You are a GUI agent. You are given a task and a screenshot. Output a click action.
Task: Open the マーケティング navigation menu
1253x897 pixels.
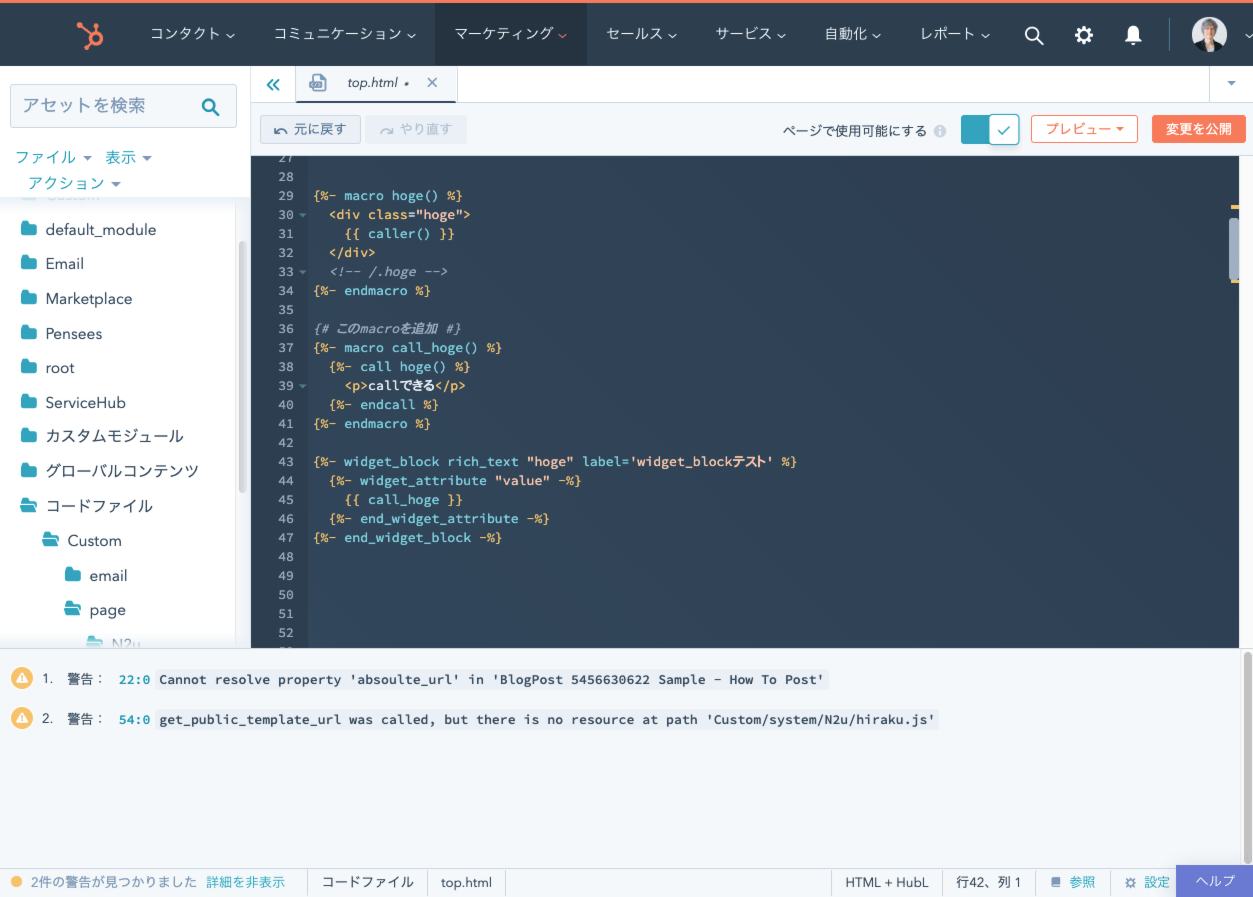click(510, 34)
